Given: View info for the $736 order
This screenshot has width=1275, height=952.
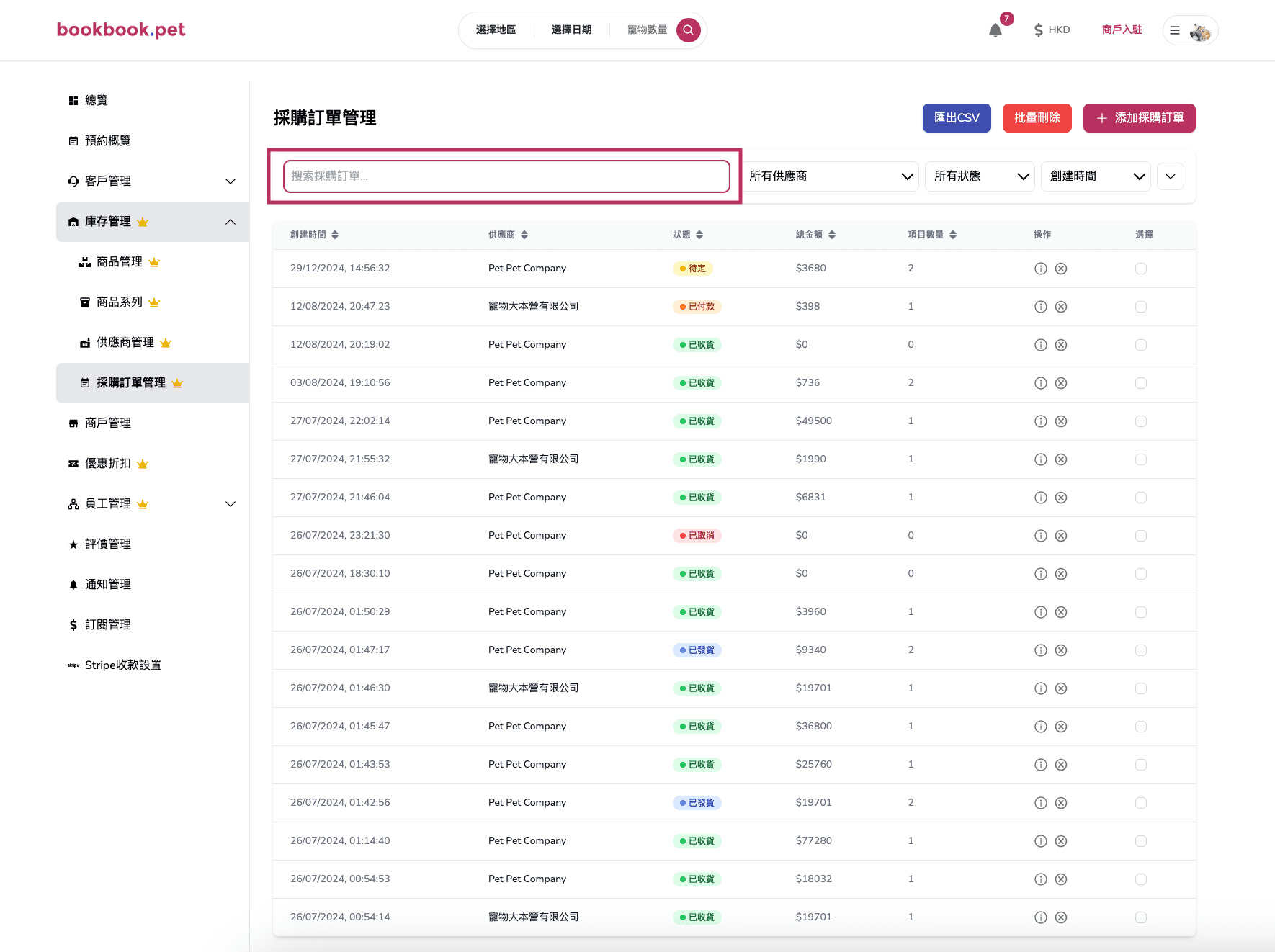Looking at the screenshot, I should tap(1040, 383).
